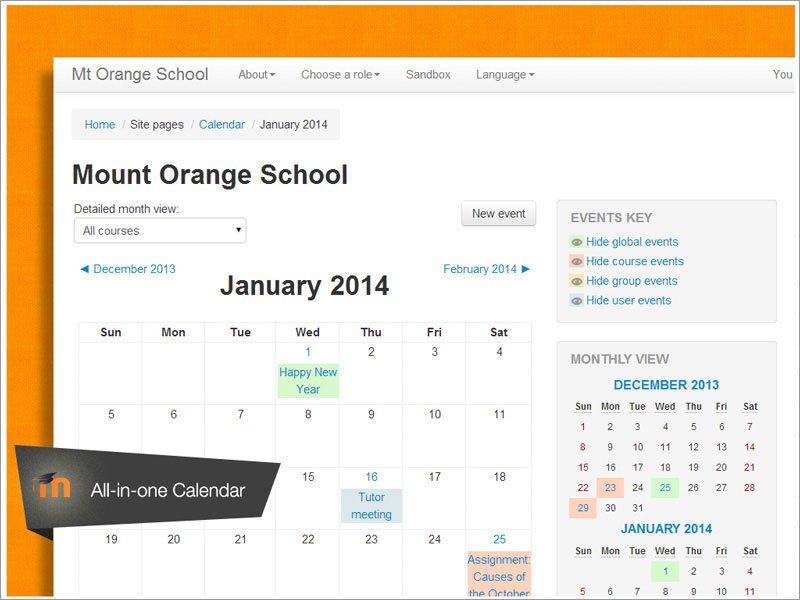Go to the February 2014 month link
Screen dimensions: 800x600
480,269
